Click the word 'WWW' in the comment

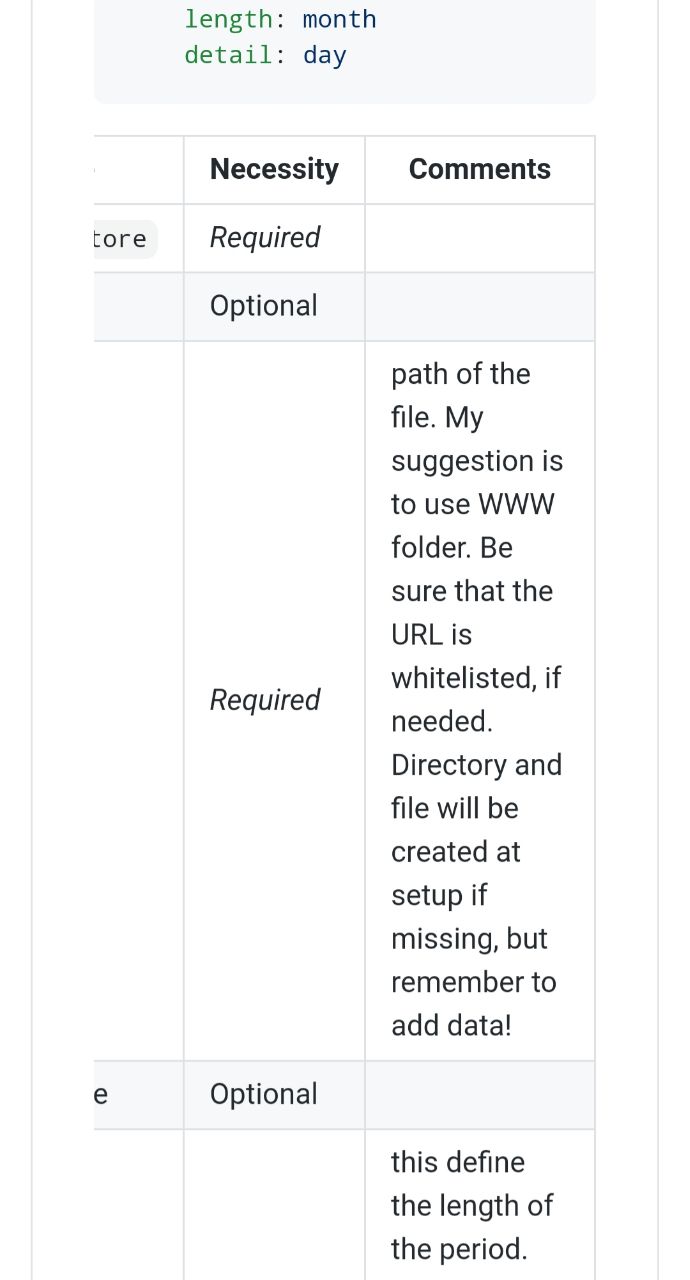point(516,504)
